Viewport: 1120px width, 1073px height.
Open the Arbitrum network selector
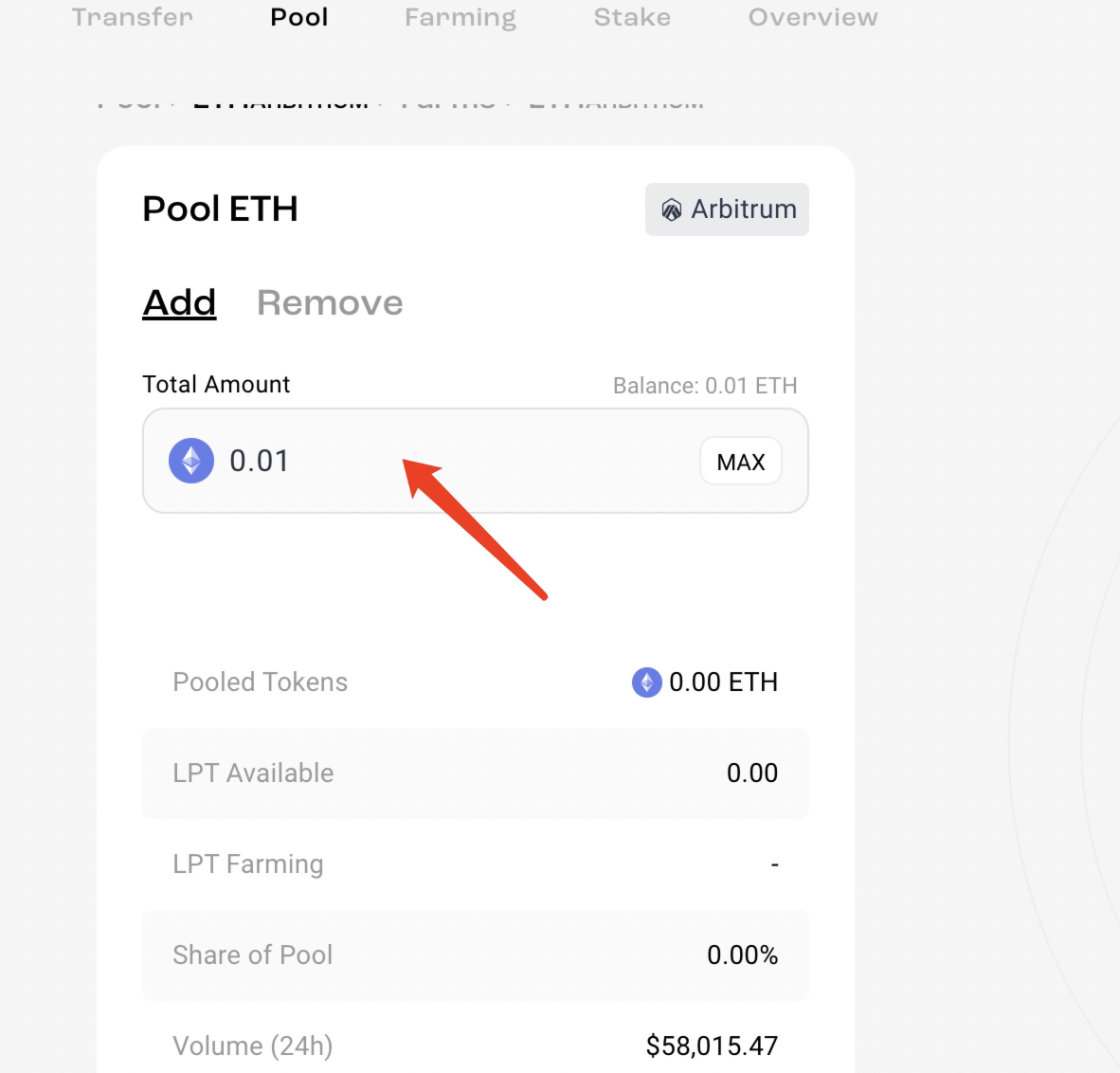coord(727,209)
